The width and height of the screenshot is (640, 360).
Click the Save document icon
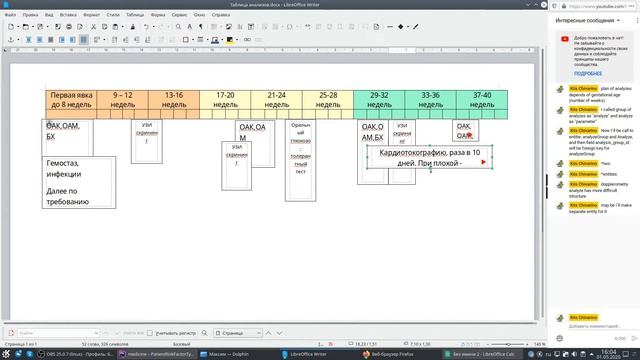point(40,27)
